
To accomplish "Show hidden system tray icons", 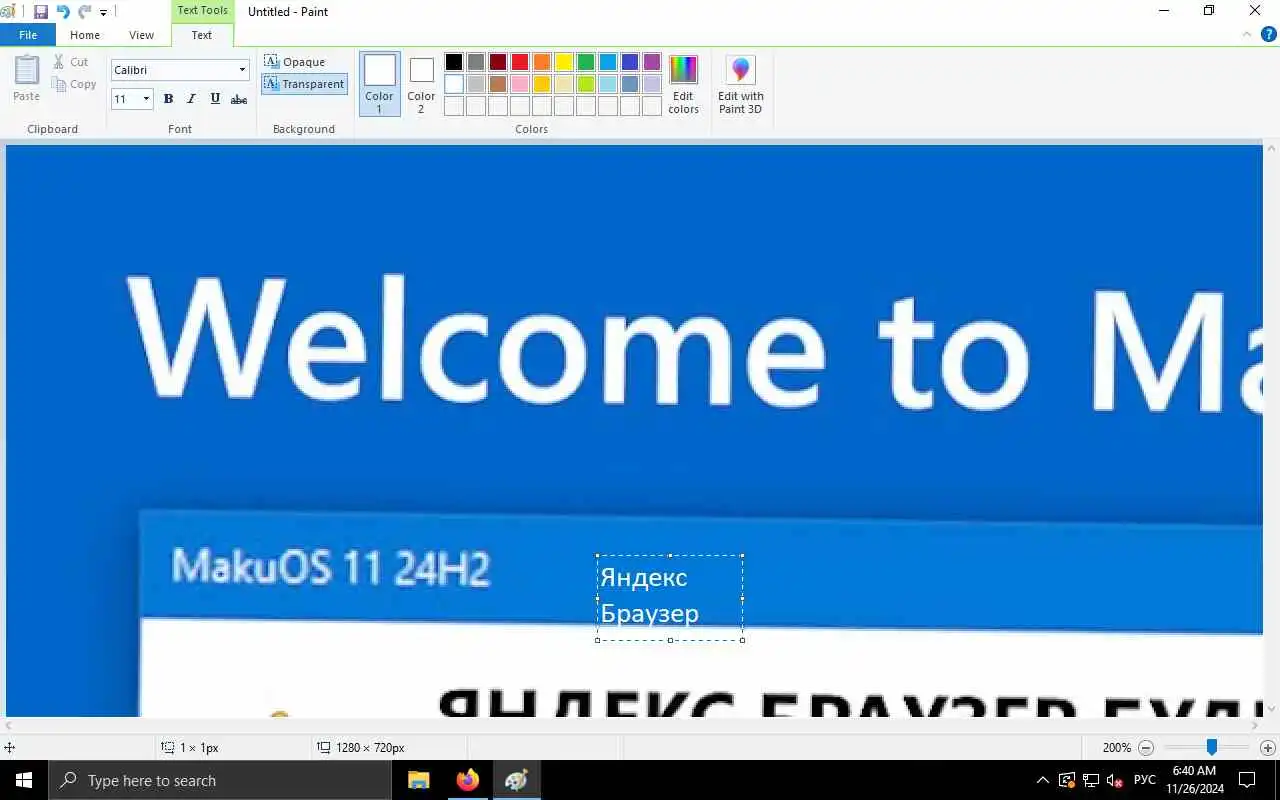I will pos(1042,780).
